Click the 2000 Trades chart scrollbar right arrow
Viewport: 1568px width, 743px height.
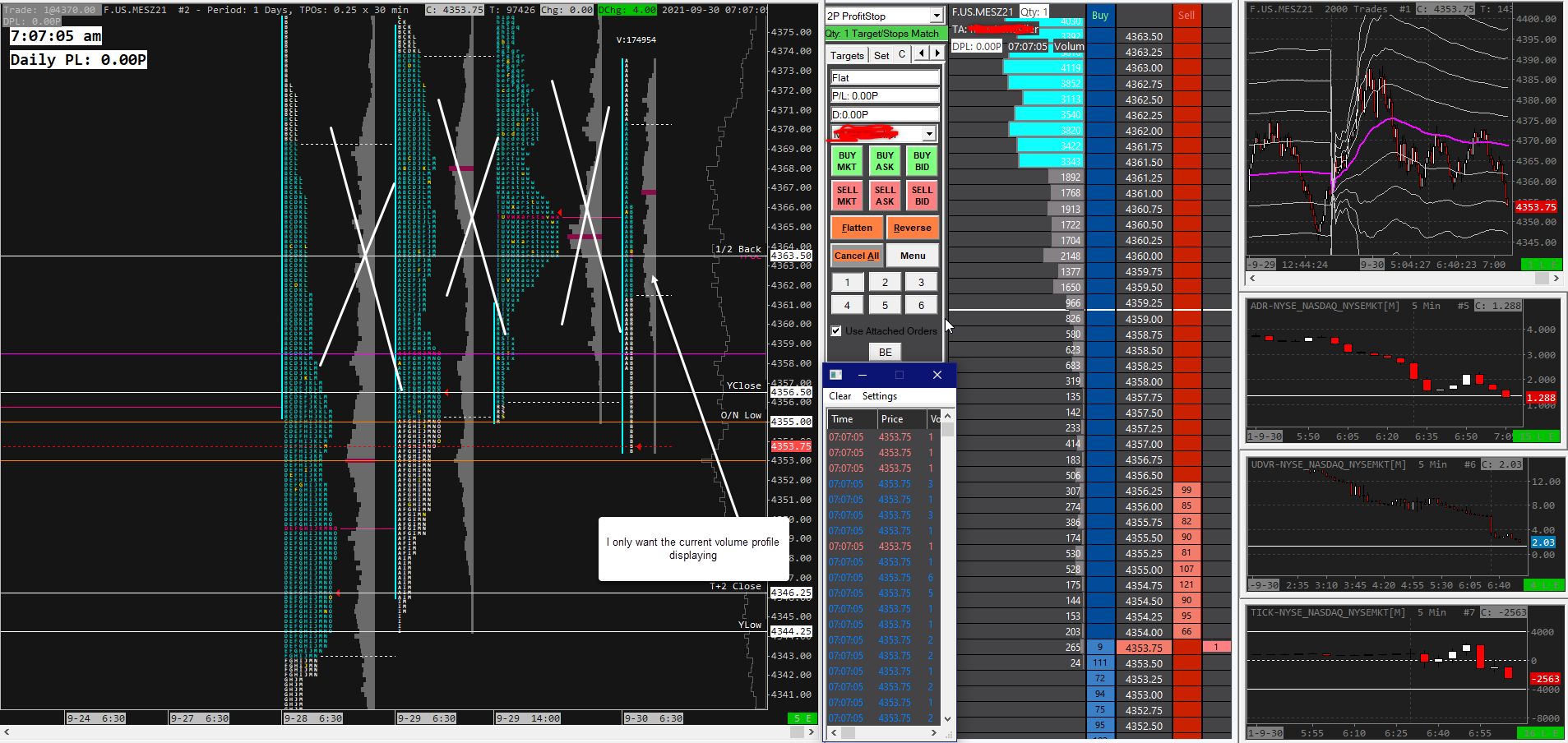1556,279
